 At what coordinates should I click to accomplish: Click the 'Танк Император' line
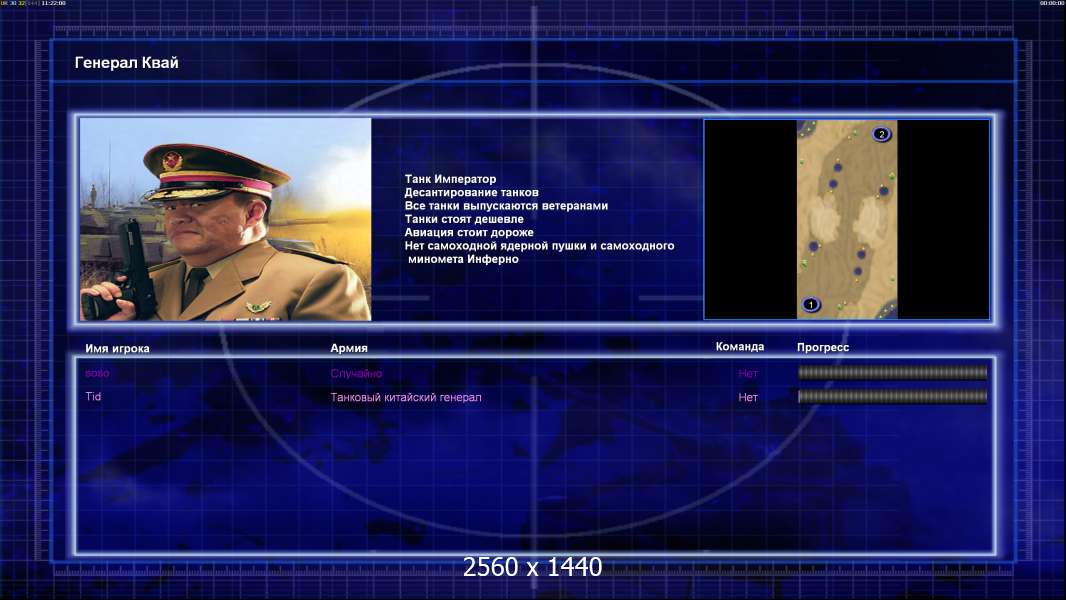(450, 179)
